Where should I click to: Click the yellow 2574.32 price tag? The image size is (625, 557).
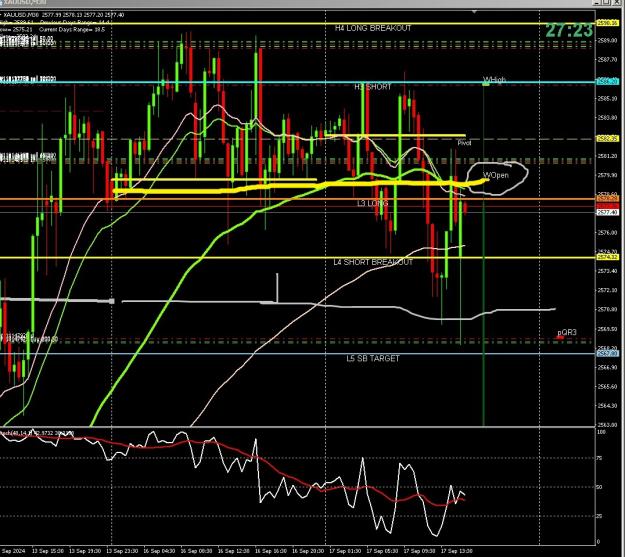(608, 257)
